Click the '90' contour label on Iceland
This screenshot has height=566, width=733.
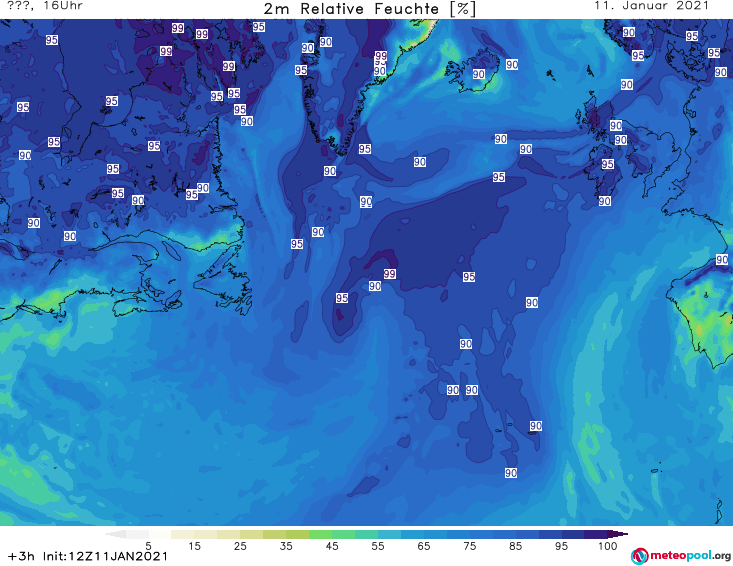(478, 74)
